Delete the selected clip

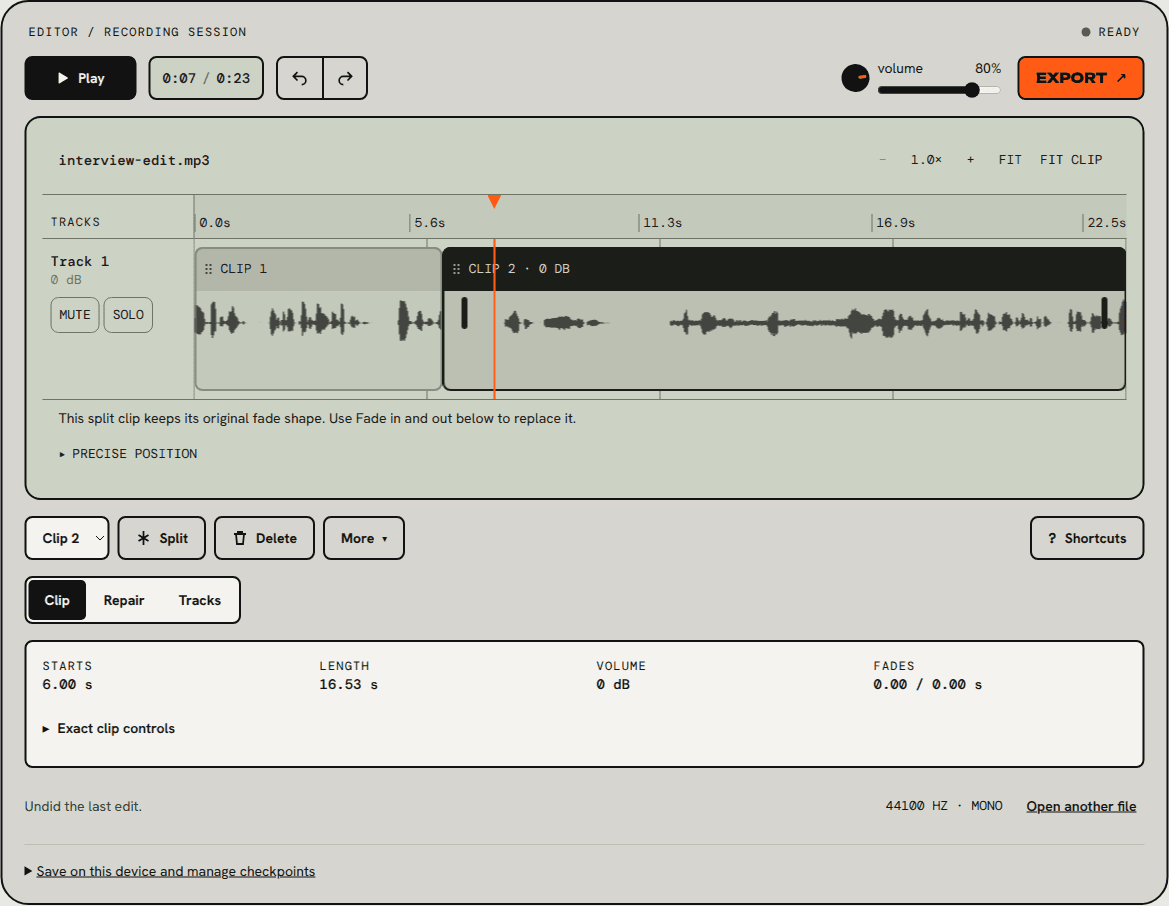coord(265,538)
